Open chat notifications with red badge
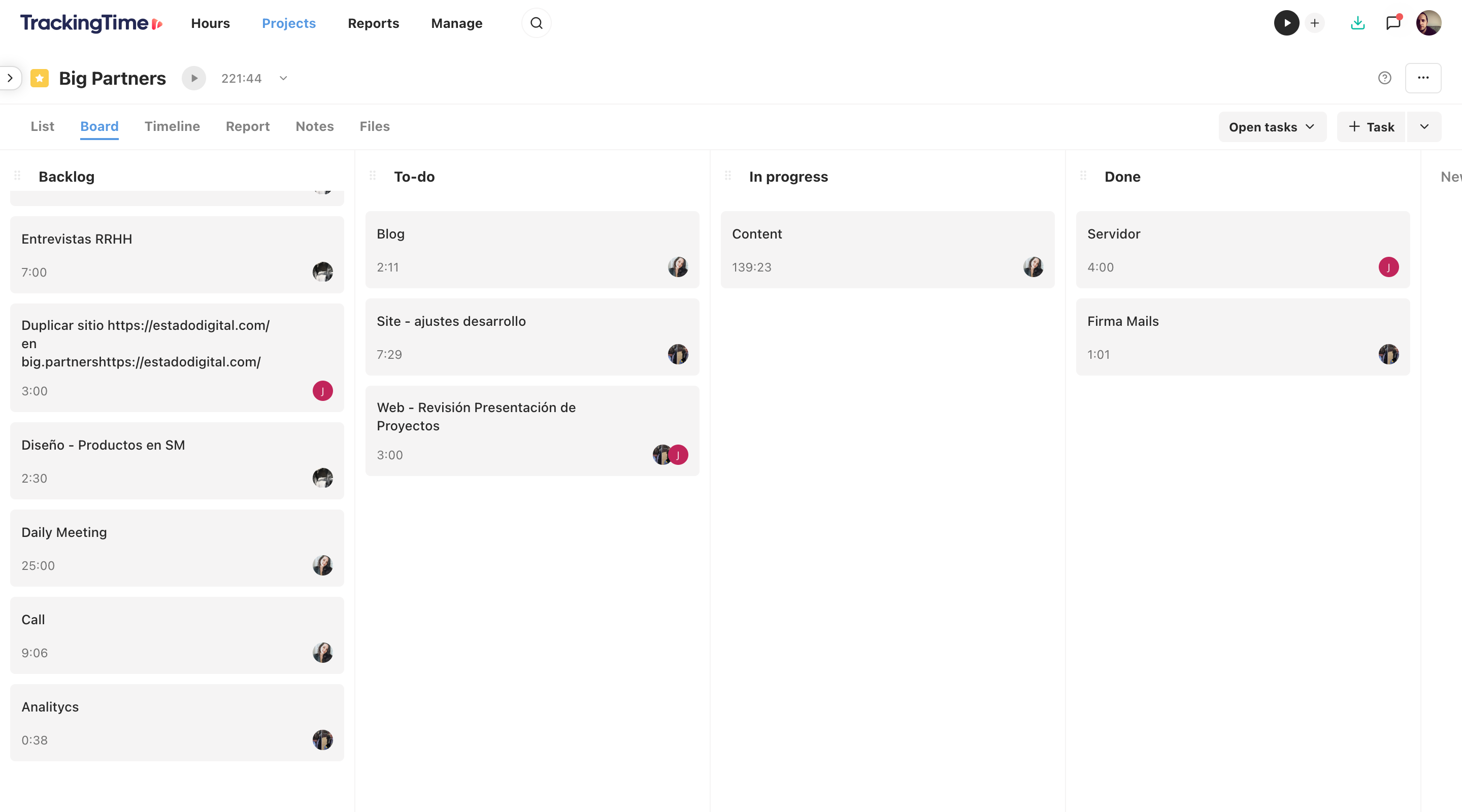 1393,23
